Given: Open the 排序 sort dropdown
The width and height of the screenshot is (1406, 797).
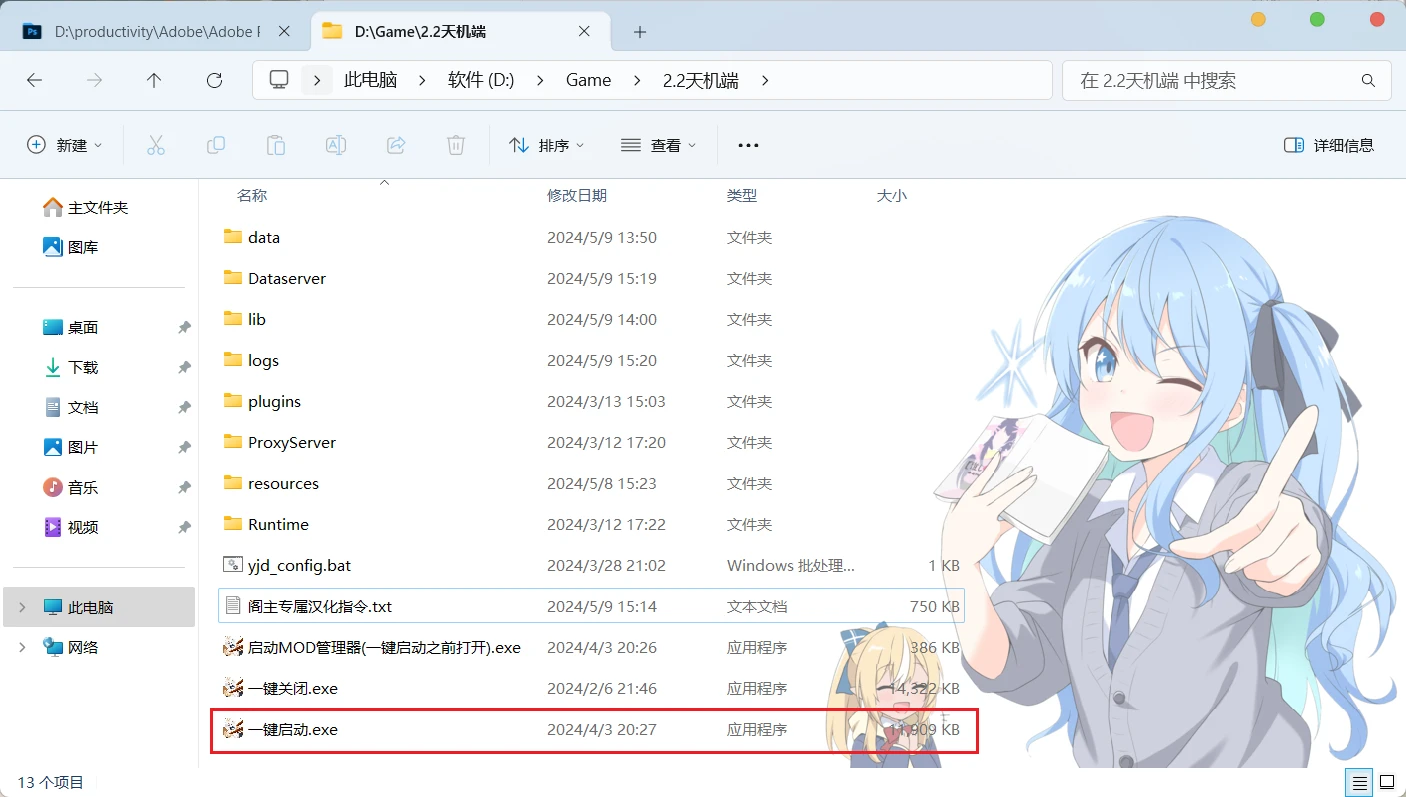Looking at the screenshot, I should 547,145.
